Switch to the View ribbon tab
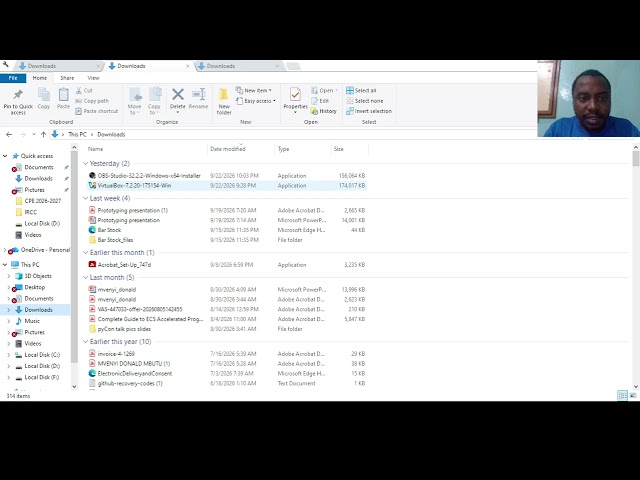The height and width of the screenshot is (480, 640). (x=93, y=78)
